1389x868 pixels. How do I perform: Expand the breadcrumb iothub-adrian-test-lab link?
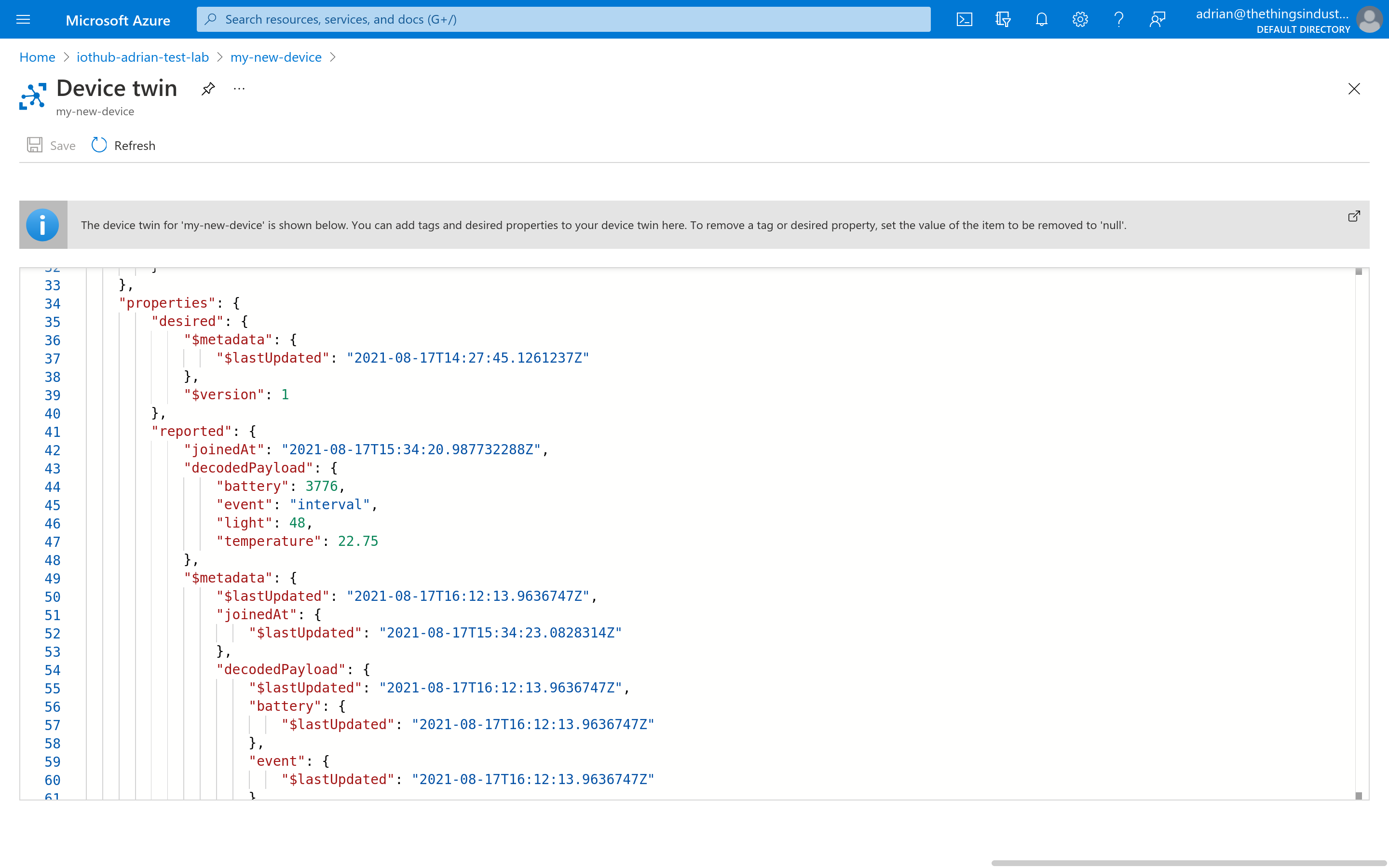[143, 57]
